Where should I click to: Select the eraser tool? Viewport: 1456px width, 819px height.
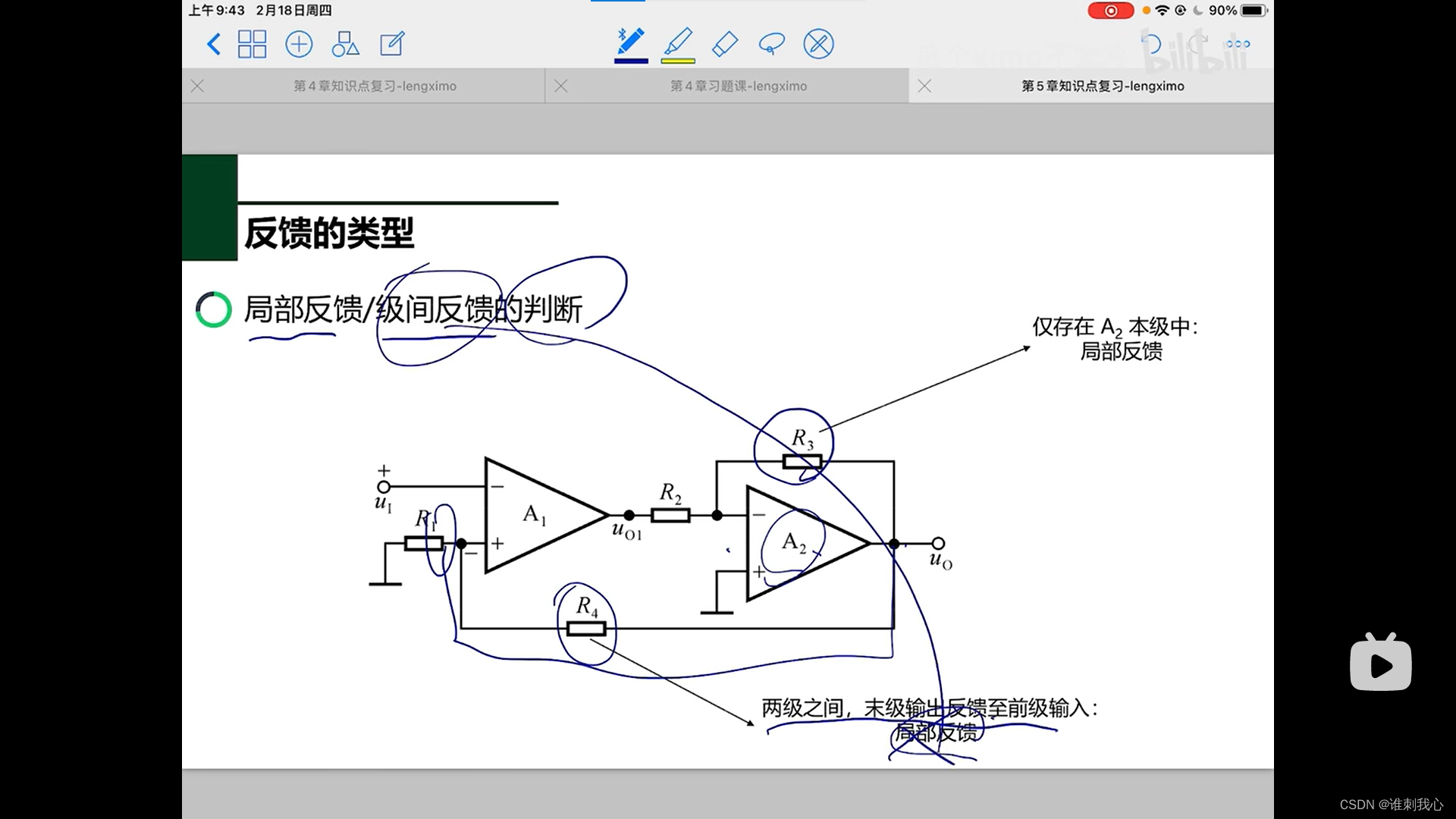click(x=725, y=44)
